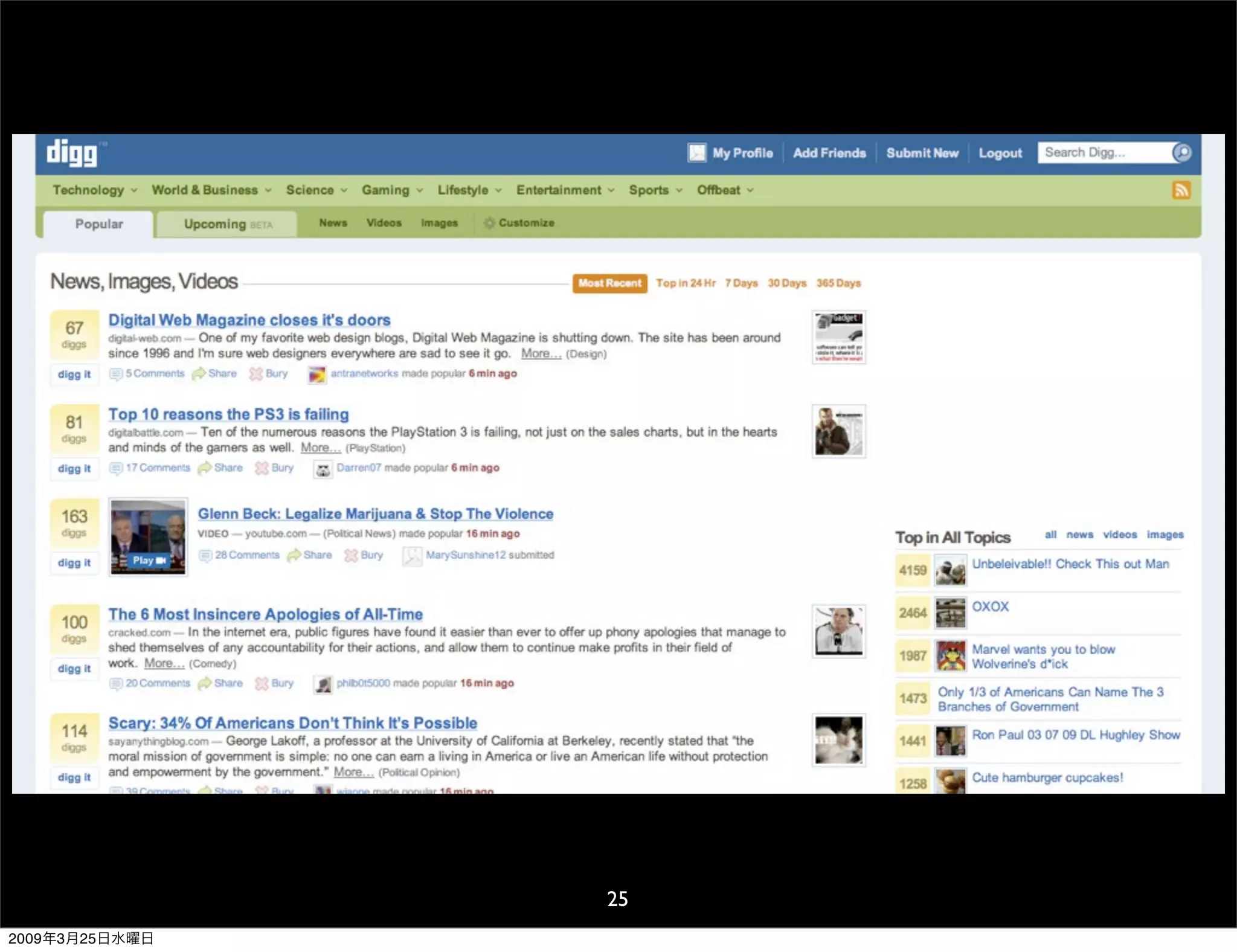Click MarySunshine12 user avatar
The width and height of the screenshot is (1237, 952).
coord(412,556)
